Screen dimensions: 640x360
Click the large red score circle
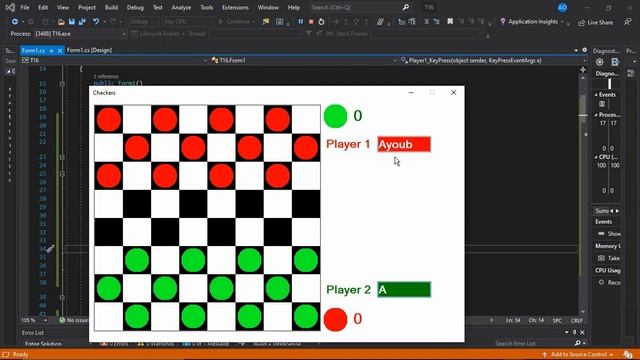[x=335, y=319]
